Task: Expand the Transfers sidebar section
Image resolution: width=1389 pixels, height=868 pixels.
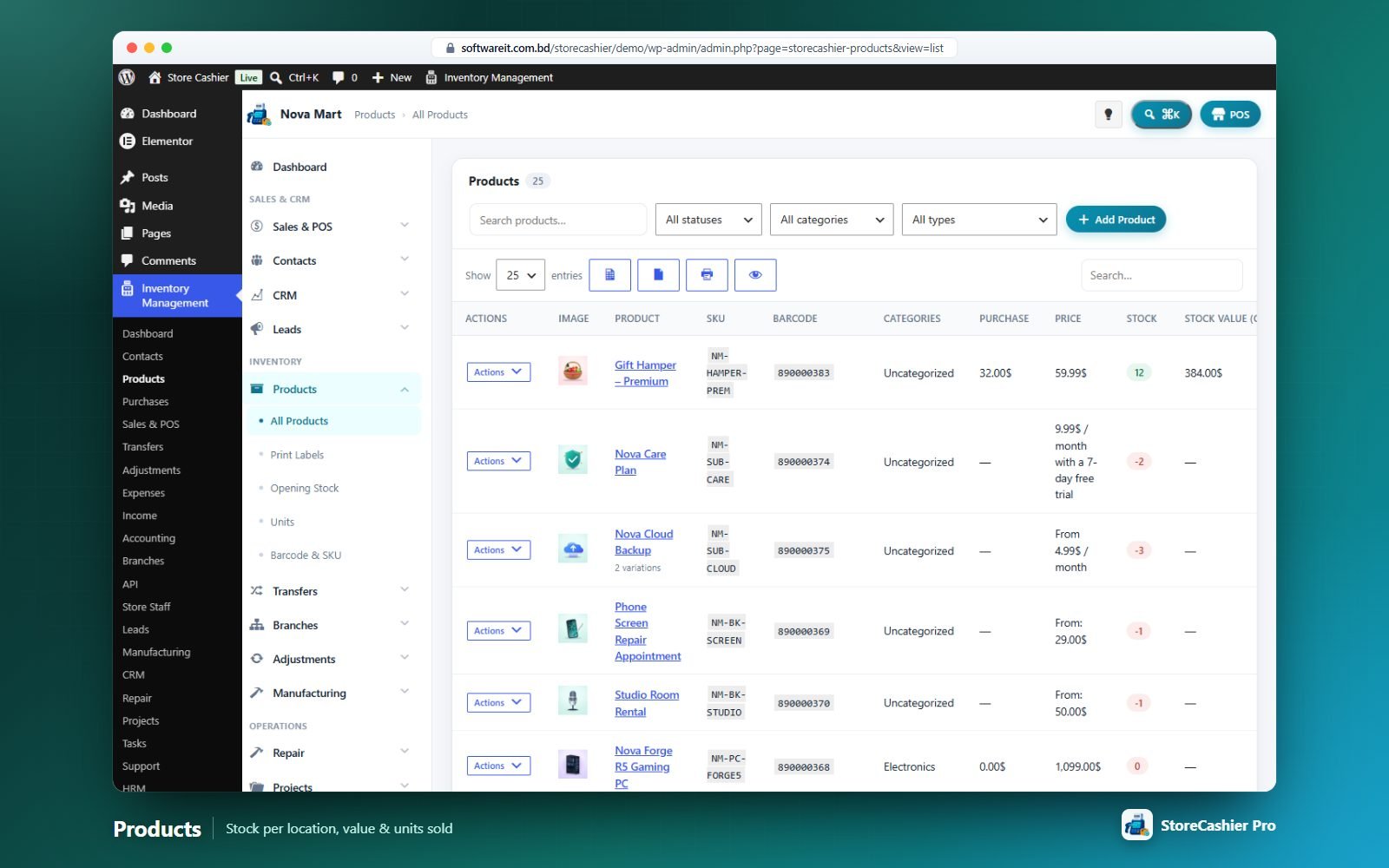Action: pos(332,591)
